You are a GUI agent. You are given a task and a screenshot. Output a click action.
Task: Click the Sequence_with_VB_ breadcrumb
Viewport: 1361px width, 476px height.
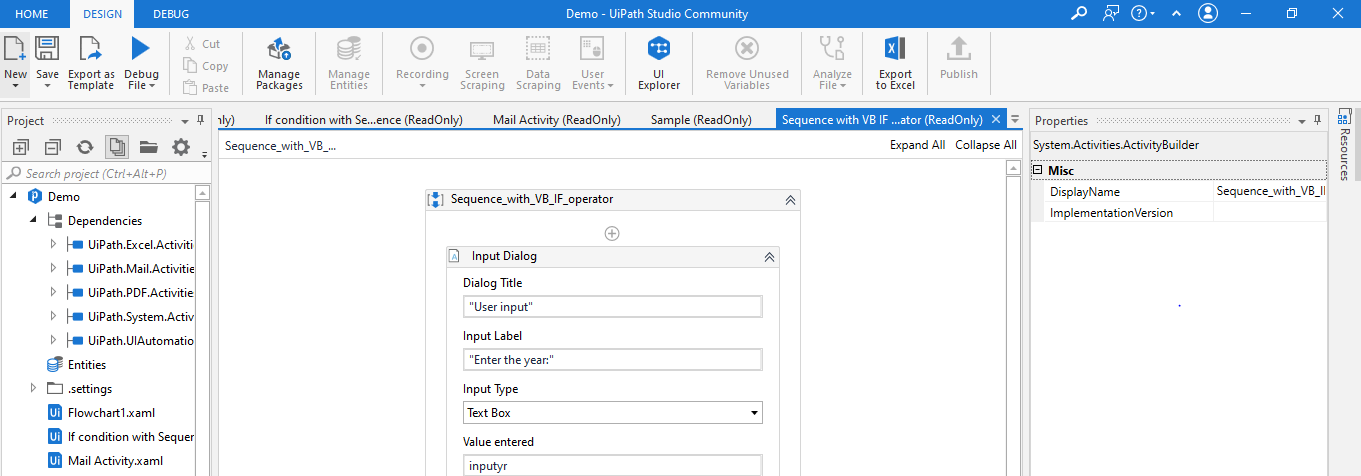(x=280, y=145)
